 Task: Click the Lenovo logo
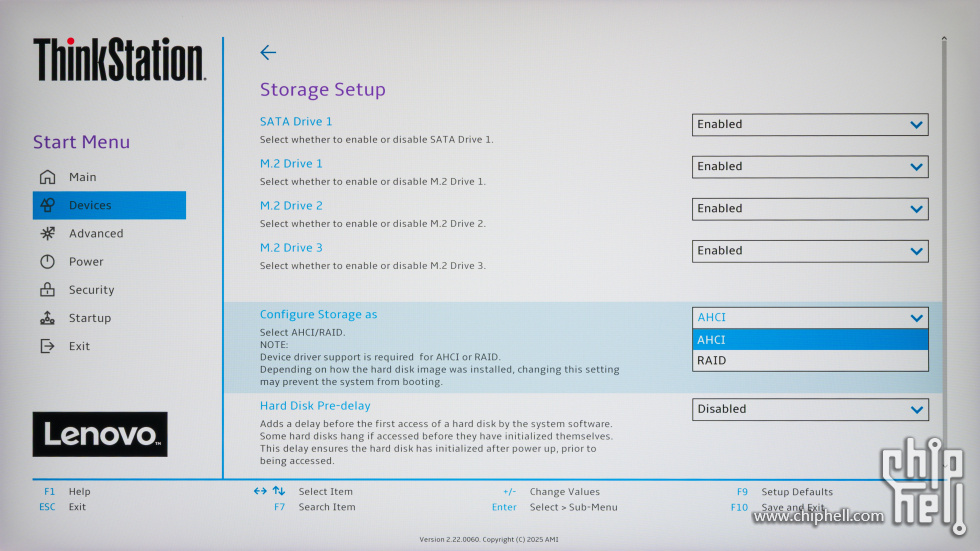click(x=100, y=434)
